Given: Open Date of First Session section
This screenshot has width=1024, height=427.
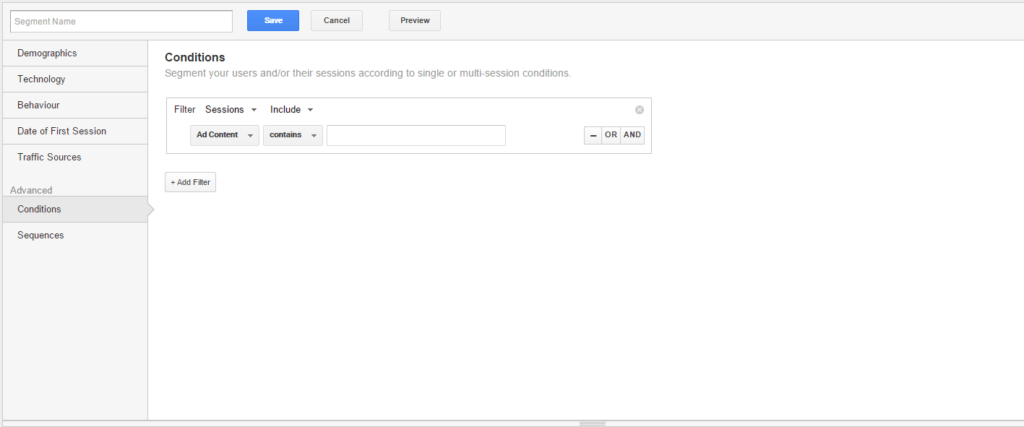Looking at the screenshot, I should click(62, 131).
